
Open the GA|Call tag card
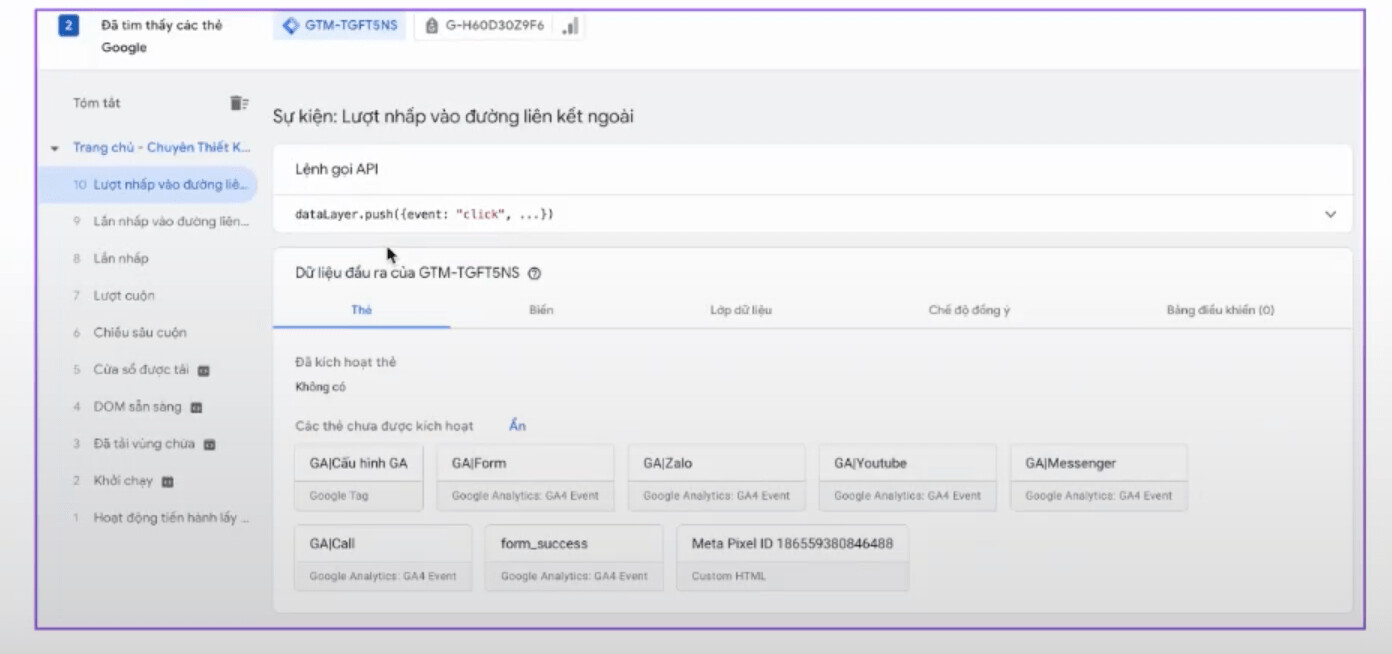tap(383, 558)
